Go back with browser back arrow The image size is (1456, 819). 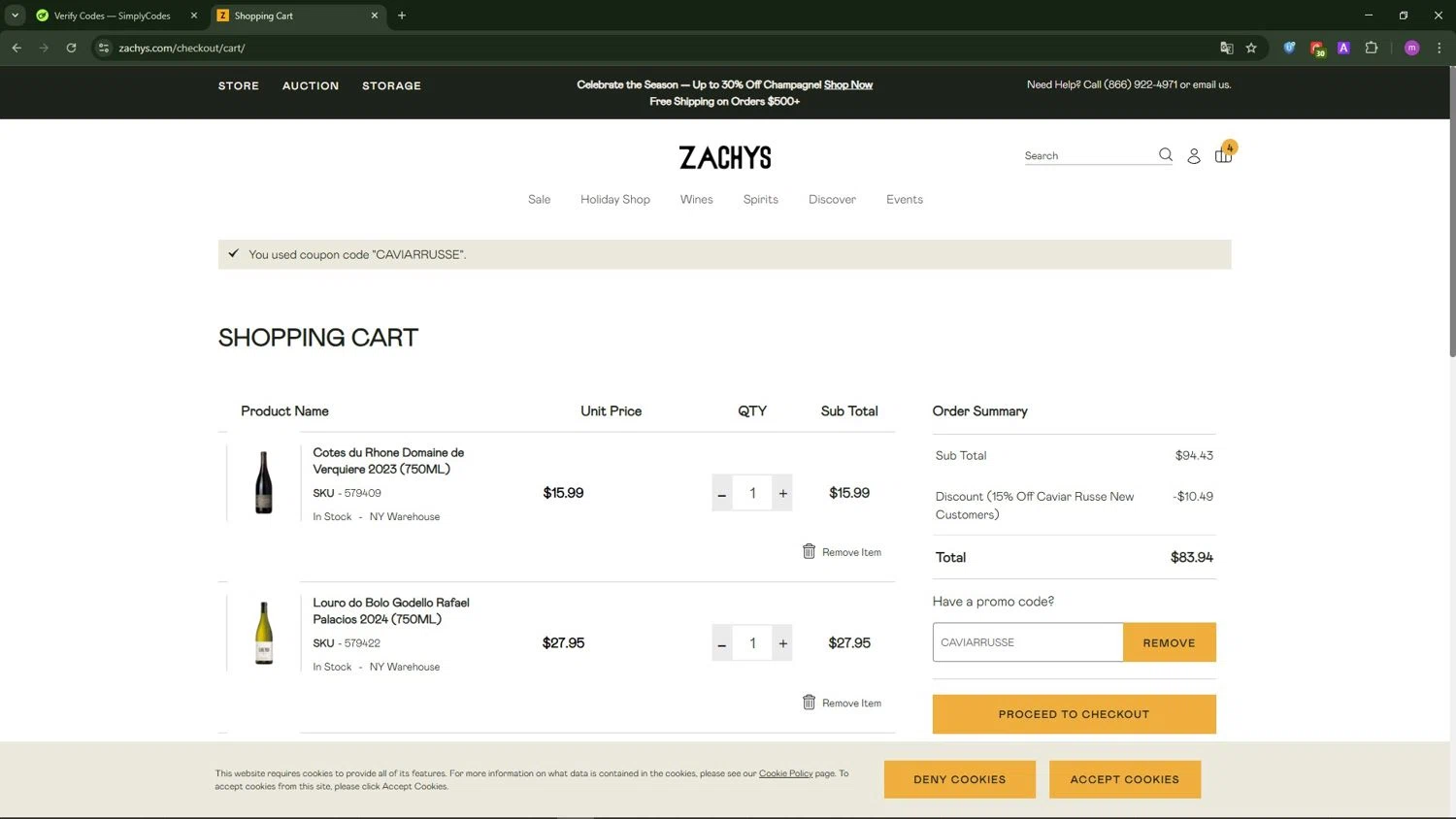tap(17, 48)
